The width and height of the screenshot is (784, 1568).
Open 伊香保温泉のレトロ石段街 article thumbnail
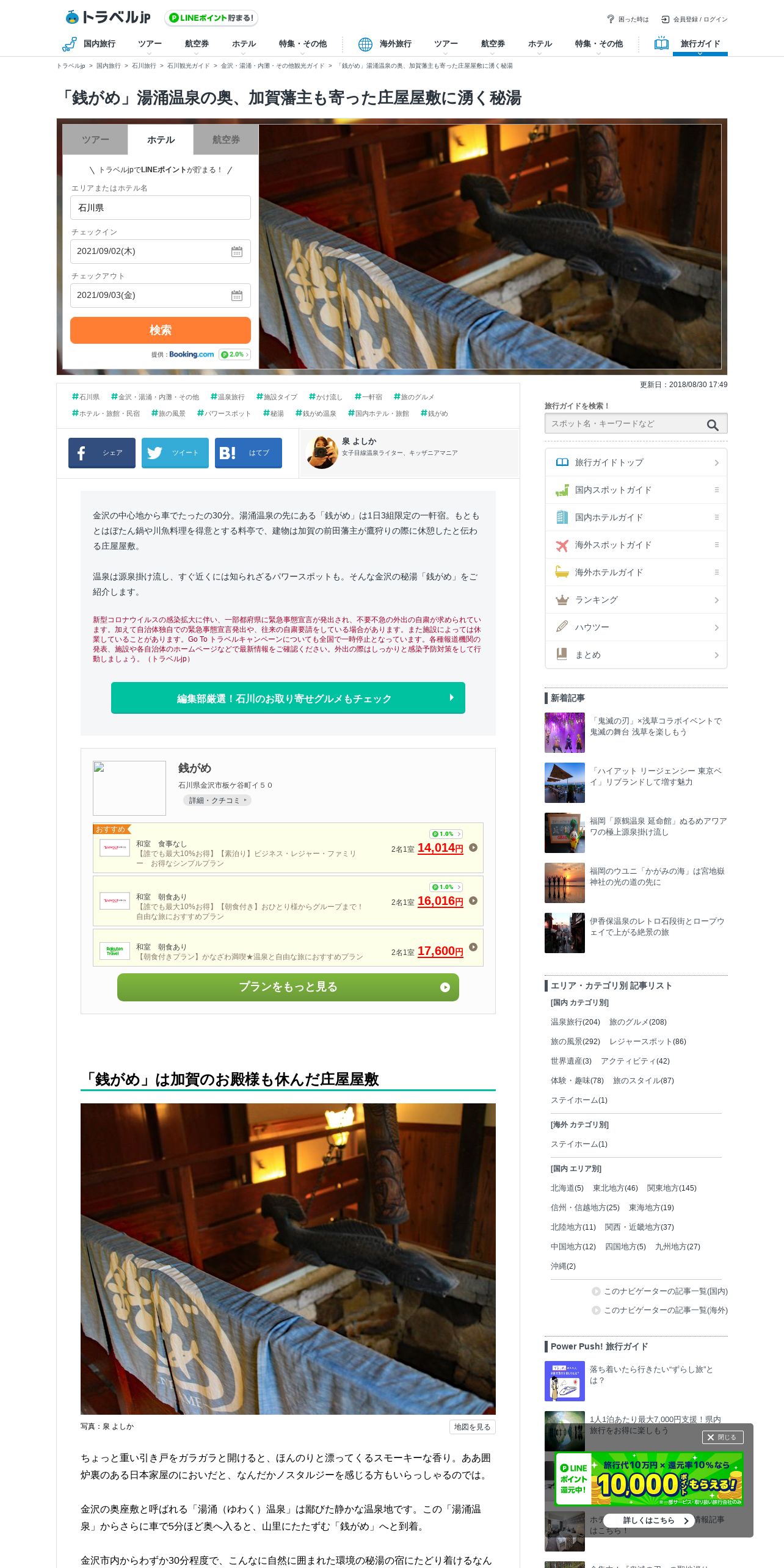coord(565,933)
